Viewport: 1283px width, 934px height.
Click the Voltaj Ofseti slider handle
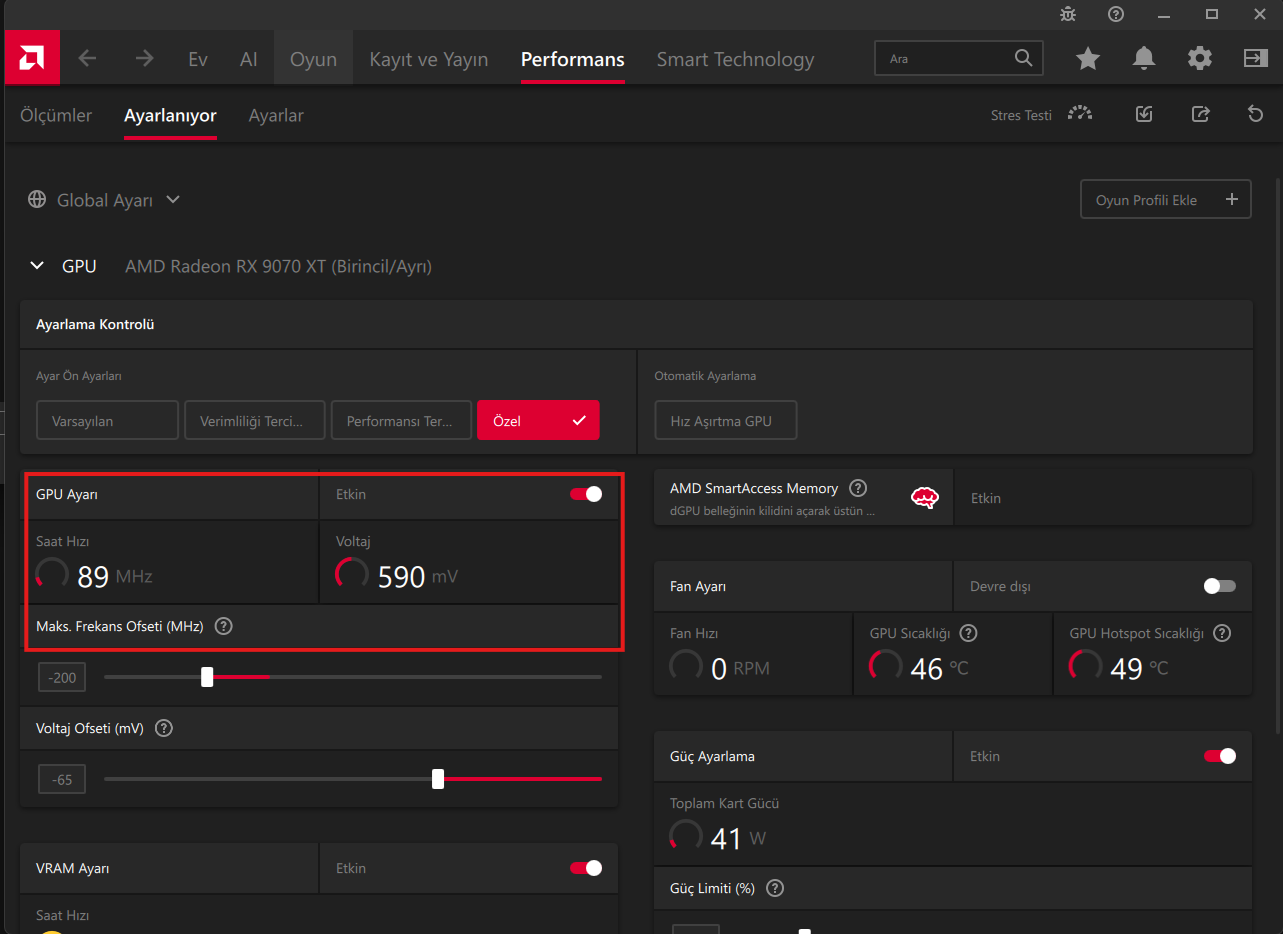438,779
